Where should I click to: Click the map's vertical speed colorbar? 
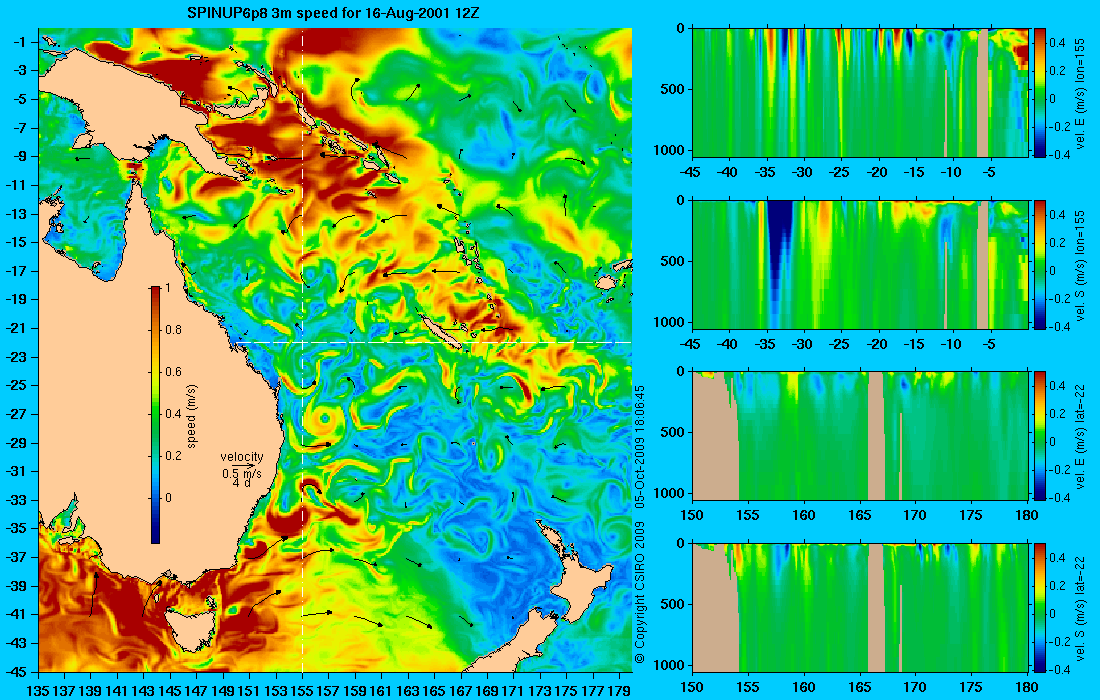click(155, 415)
